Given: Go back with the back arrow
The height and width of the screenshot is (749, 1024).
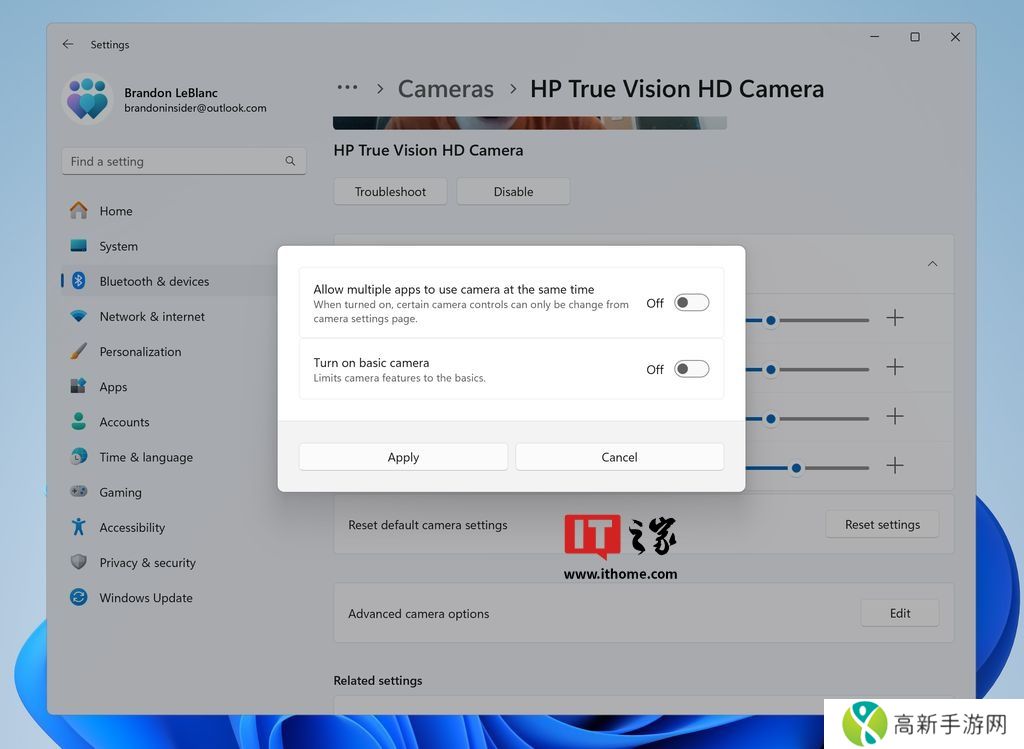Looking at the screenshot, I should pos(68,44).
